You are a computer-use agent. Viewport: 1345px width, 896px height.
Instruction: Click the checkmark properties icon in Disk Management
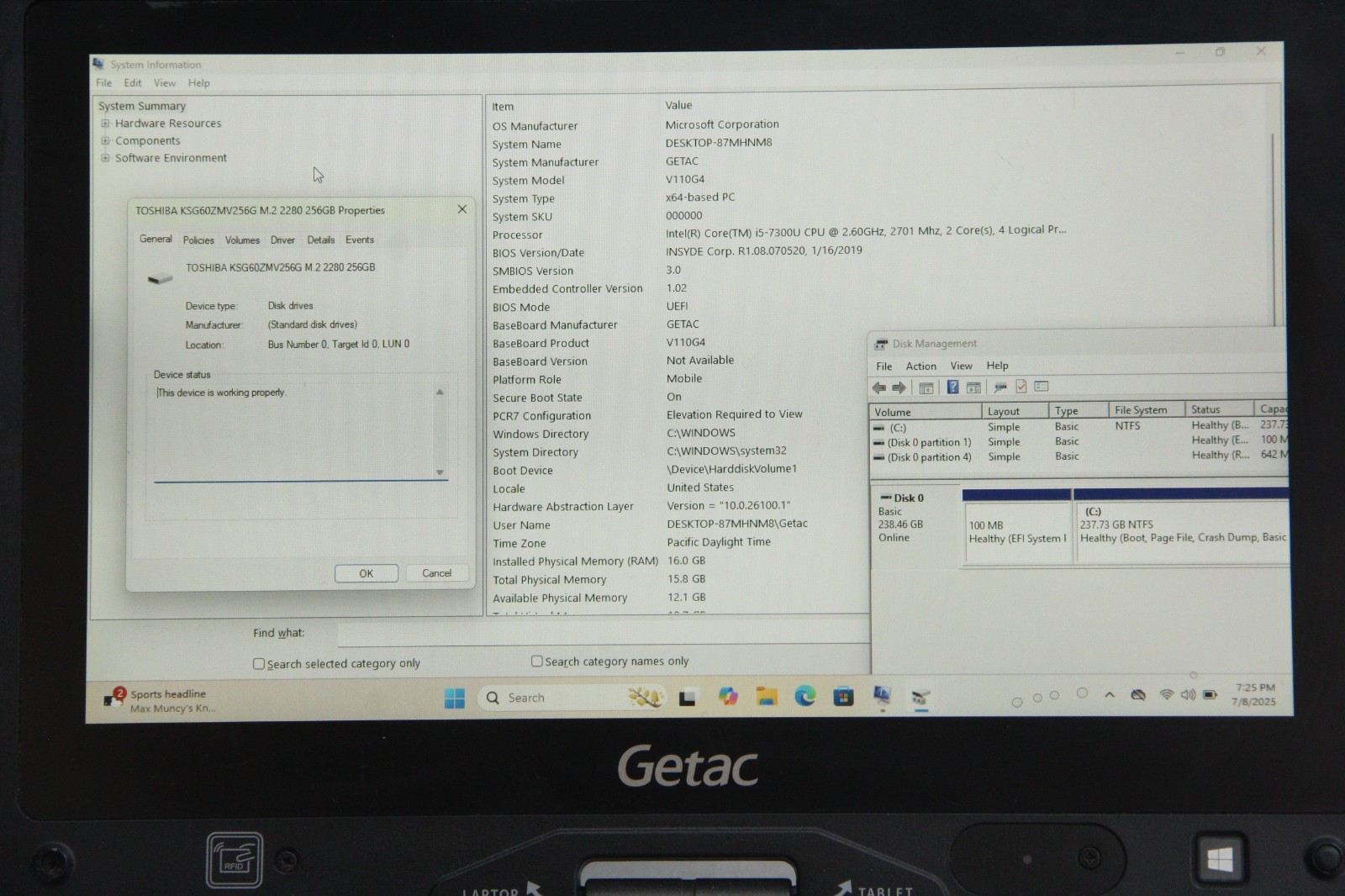pyautogui.click(x=1021, y=387)
